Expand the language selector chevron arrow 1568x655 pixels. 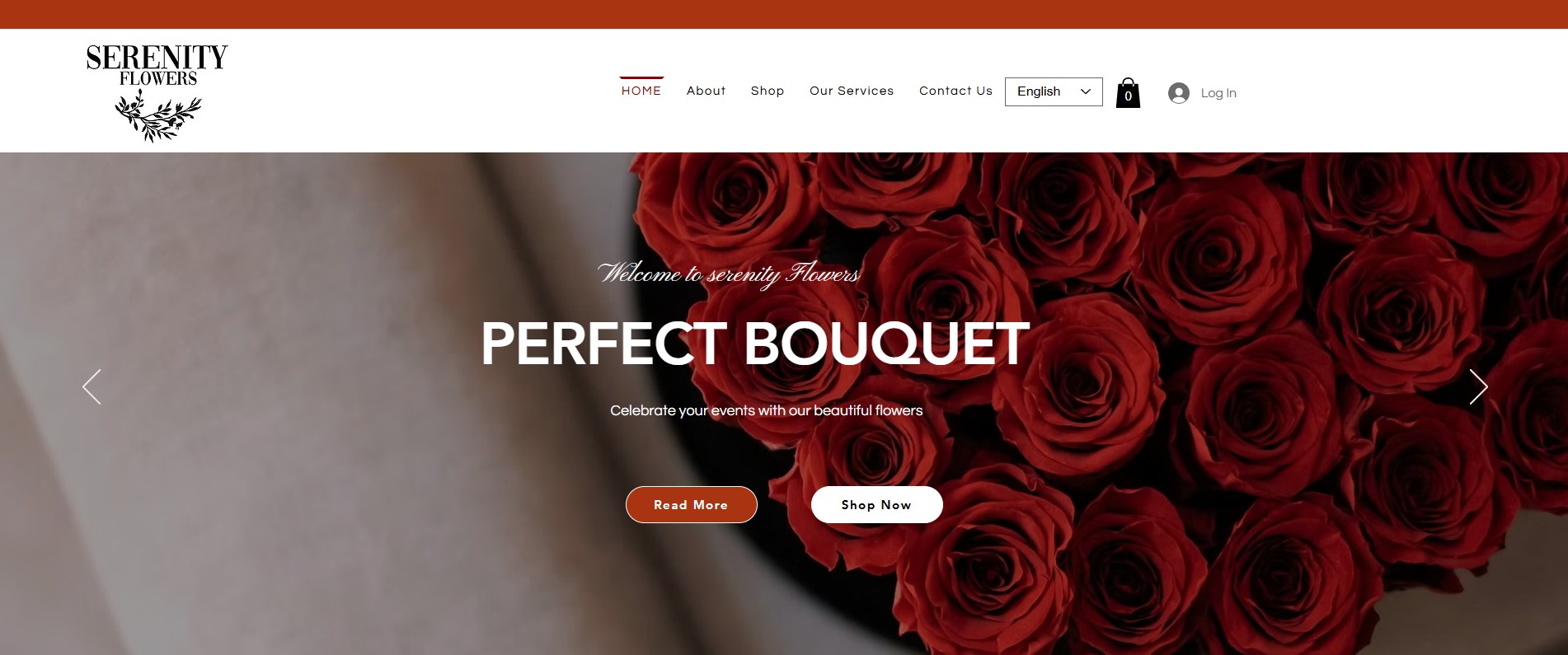click(1086, 91)
